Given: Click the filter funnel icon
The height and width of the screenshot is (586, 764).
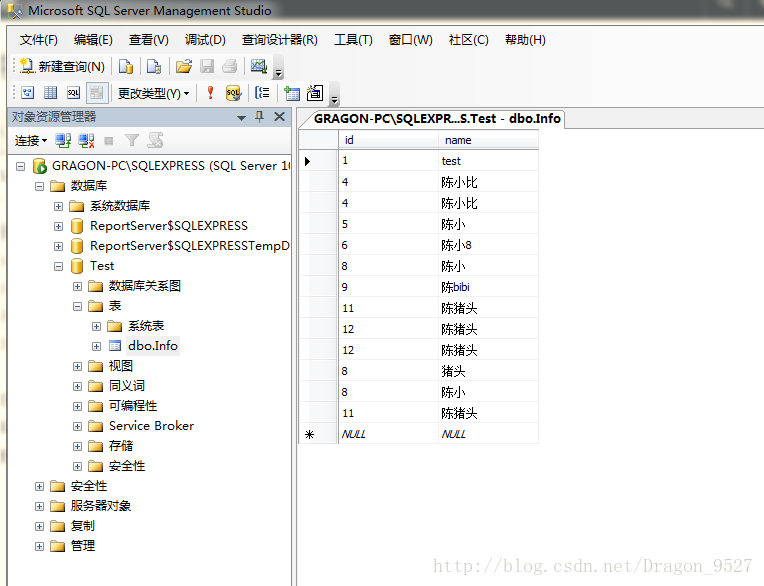Looking at the screenshot, I should tap(132, 141).
